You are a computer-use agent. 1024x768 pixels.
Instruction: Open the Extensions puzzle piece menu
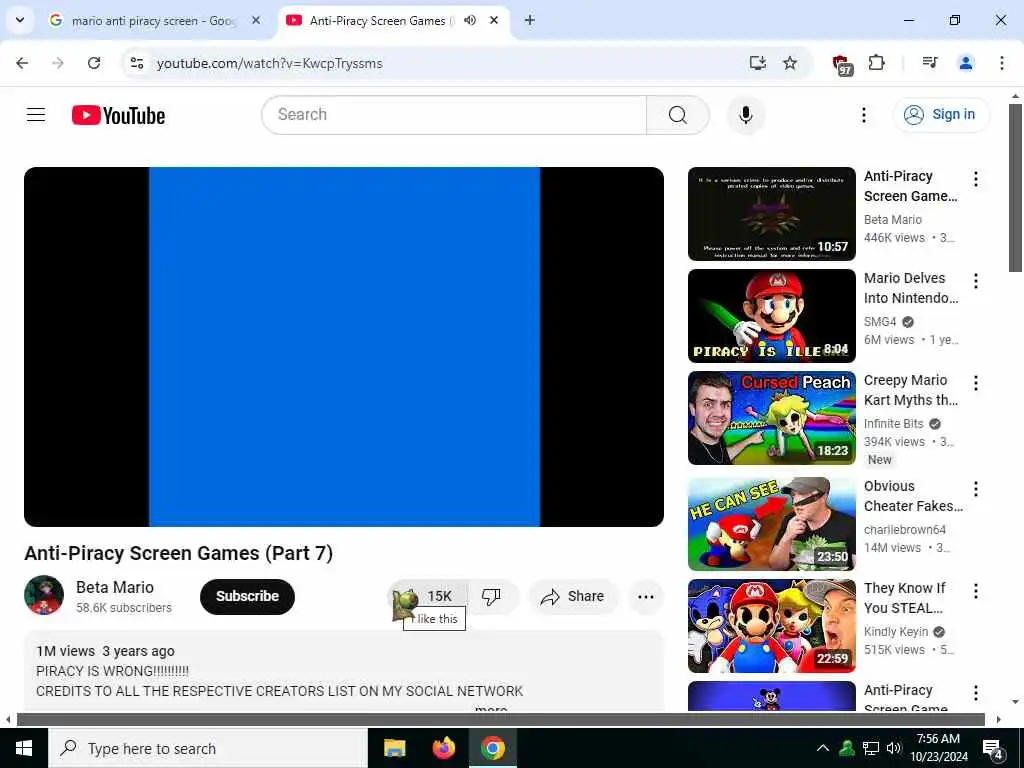[x=876, y=63]
